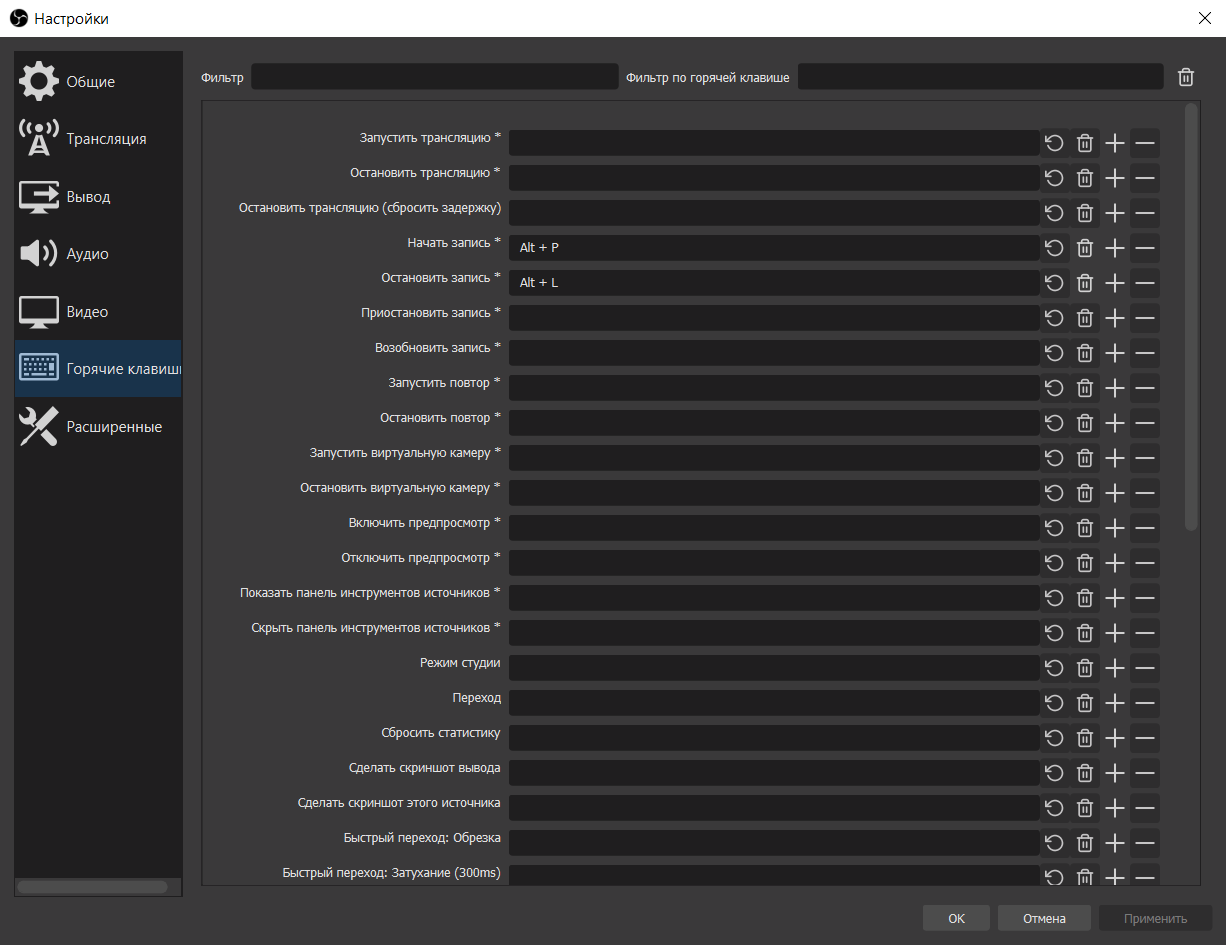
Task: Revert the 'Переход' hotkey binding
Action: [x=1054, y=703]
